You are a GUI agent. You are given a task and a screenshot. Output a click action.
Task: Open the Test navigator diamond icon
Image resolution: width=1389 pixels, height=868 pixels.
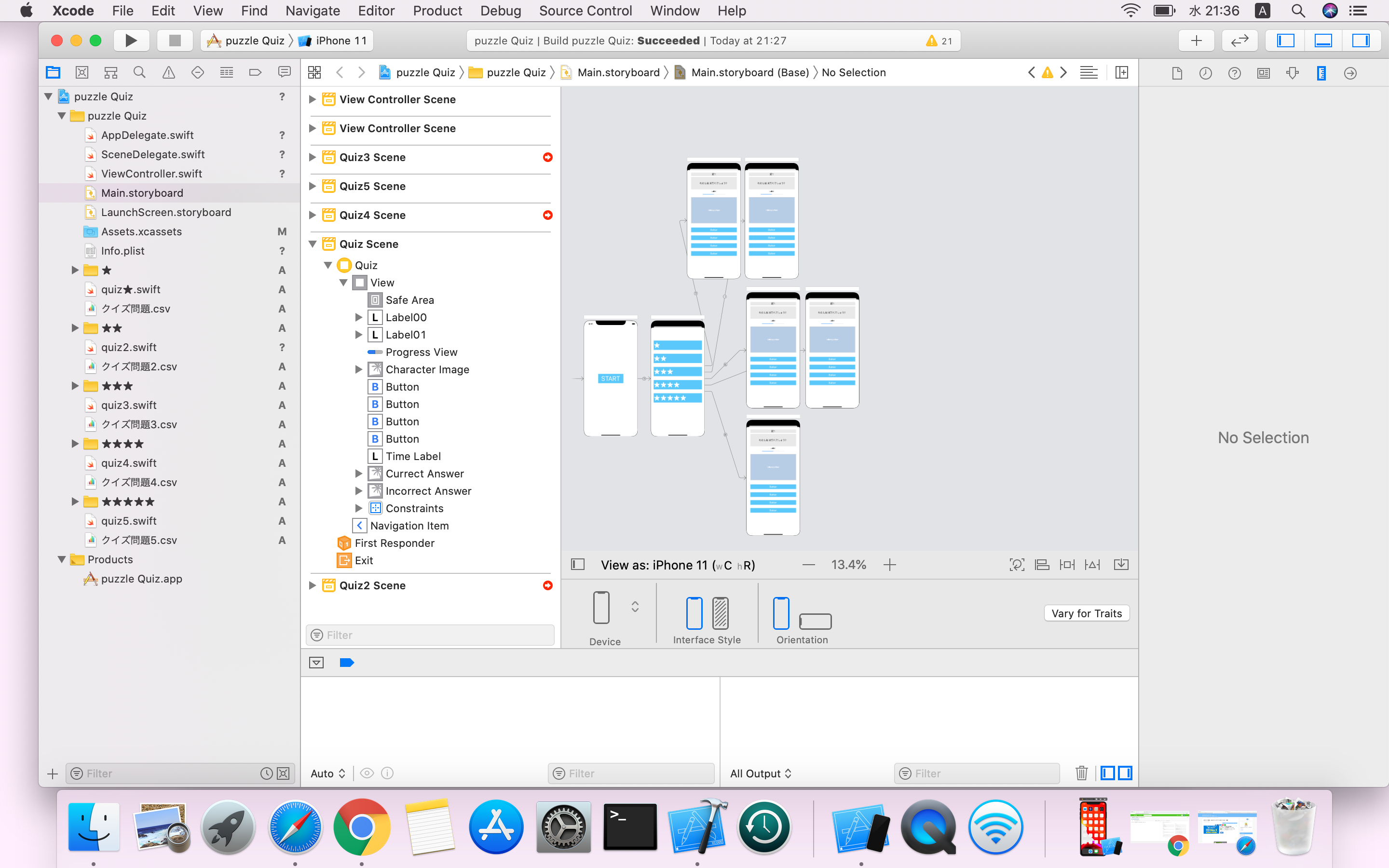197,72
